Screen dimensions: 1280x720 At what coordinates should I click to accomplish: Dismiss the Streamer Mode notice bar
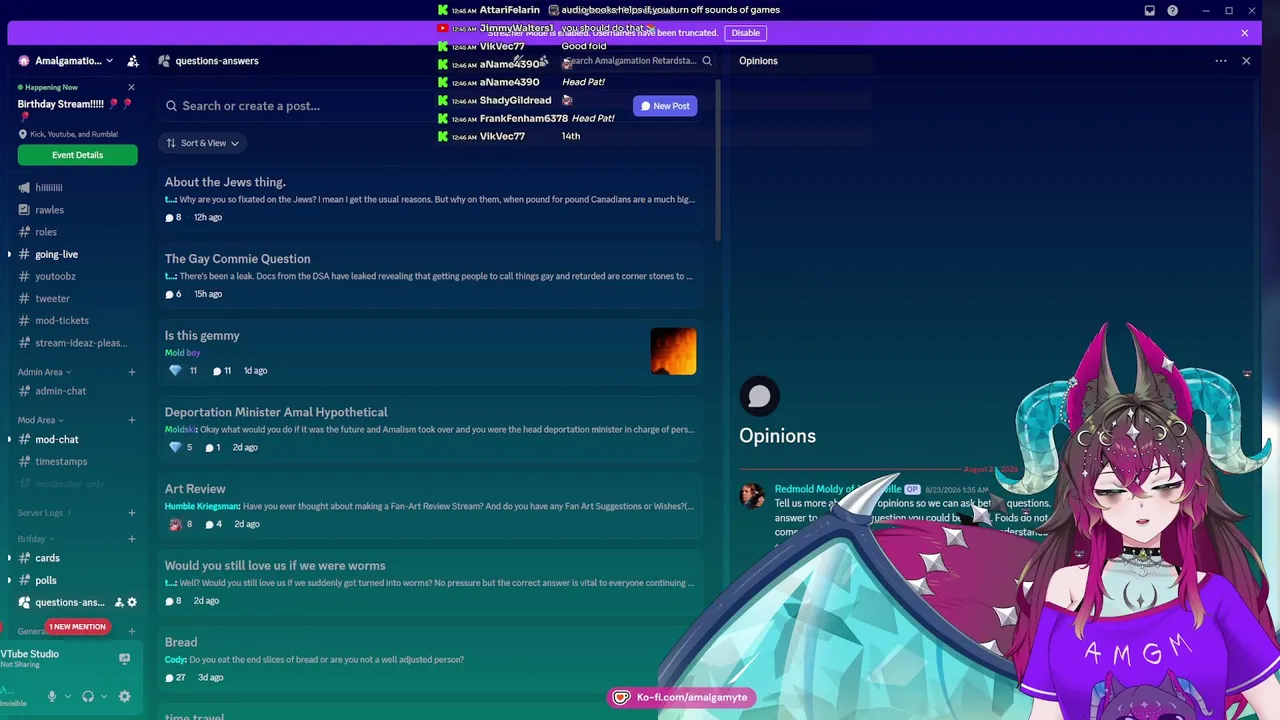click(1245, 33)
